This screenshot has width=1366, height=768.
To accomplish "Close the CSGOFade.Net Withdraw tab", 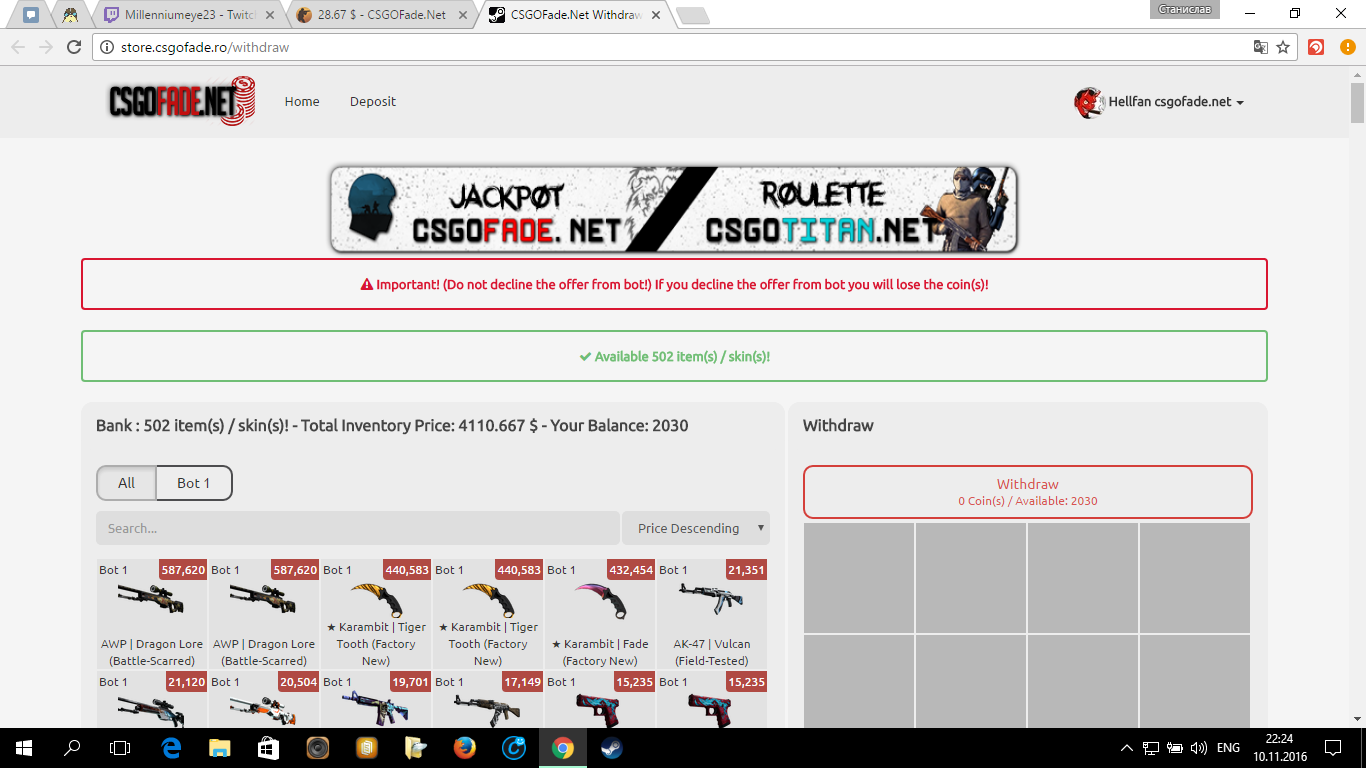I will point(655,15).
